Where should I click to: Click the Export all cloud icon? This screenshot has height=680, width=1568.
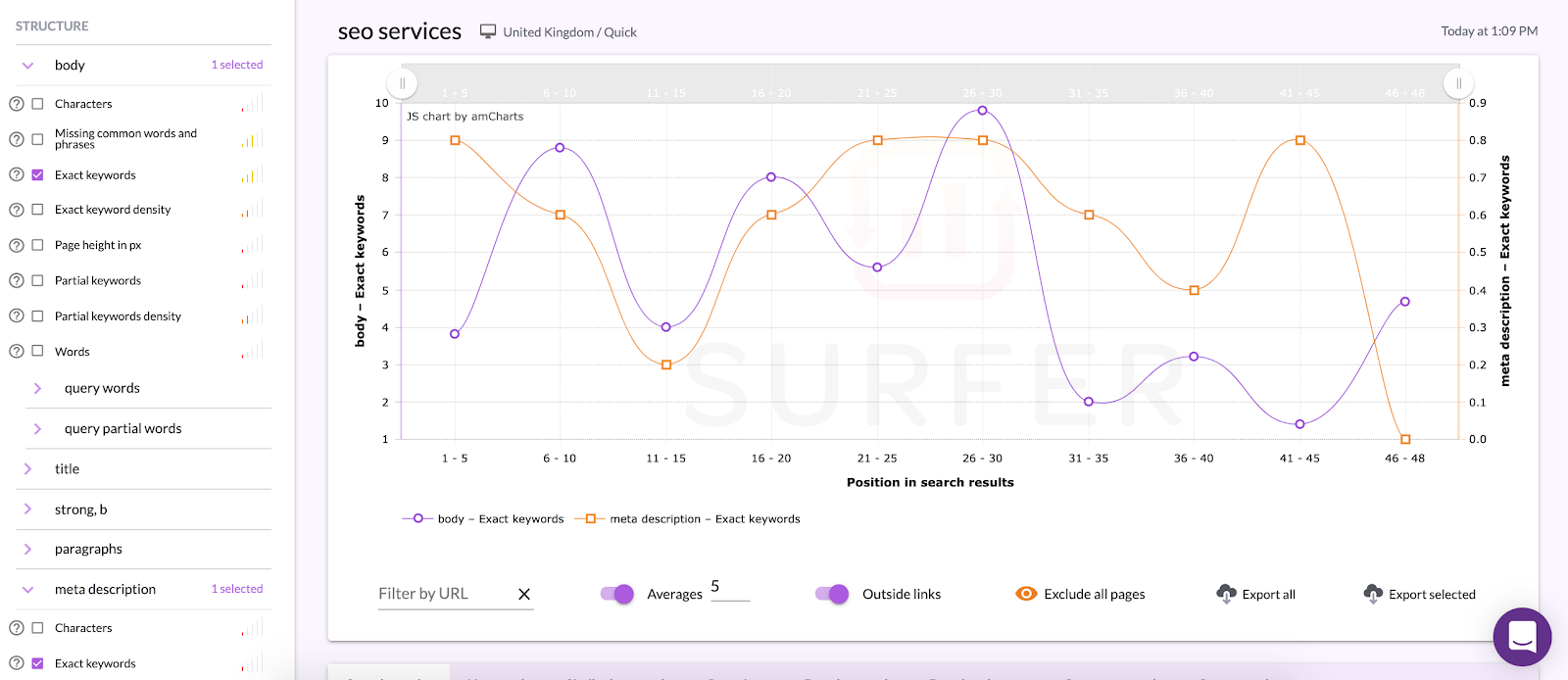pos(1226,594)
